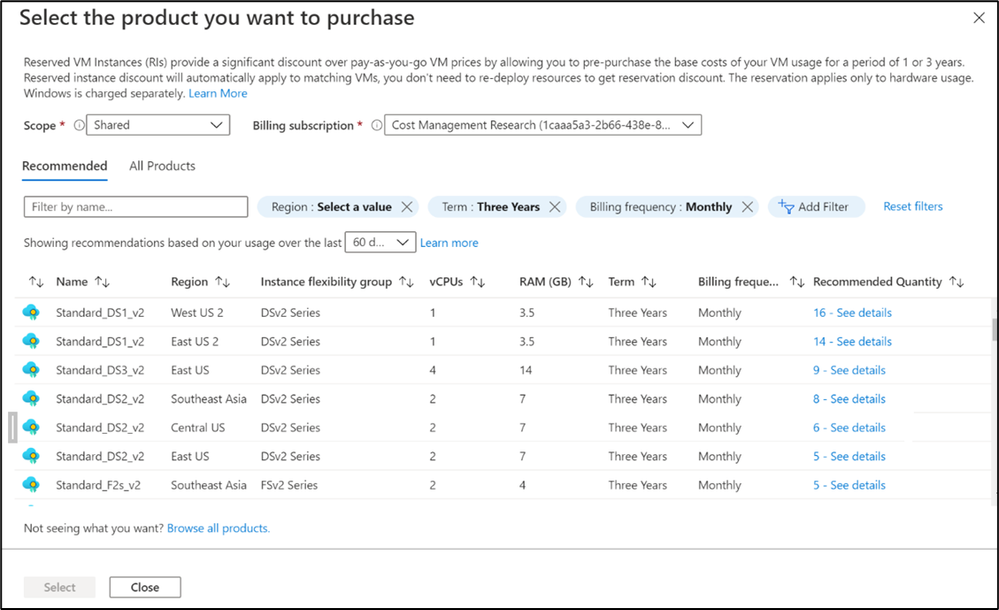Expand the usage days lookback dropdown

click(379, 242)
